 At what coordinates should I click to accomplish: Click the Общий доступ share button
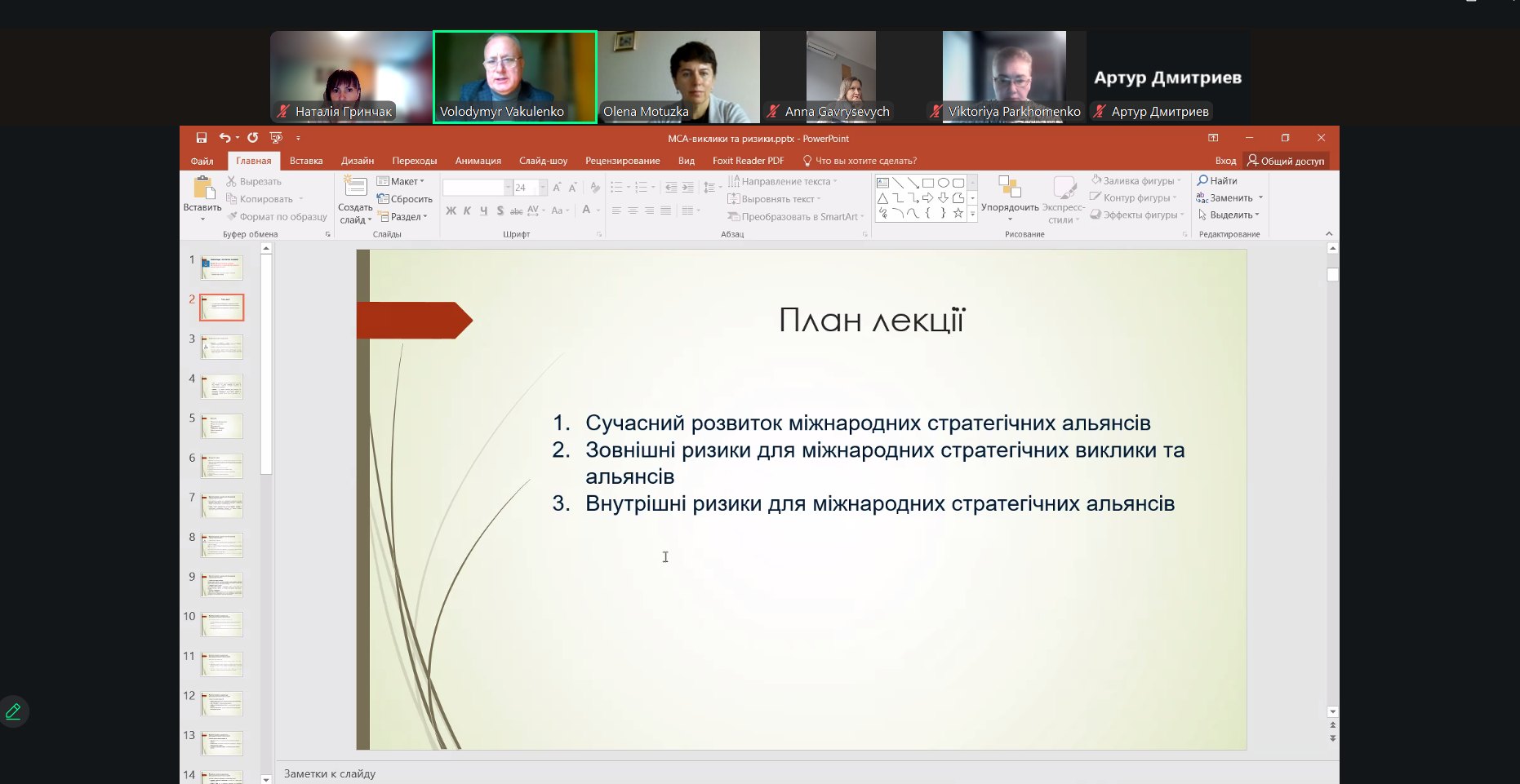point(1286,161)
